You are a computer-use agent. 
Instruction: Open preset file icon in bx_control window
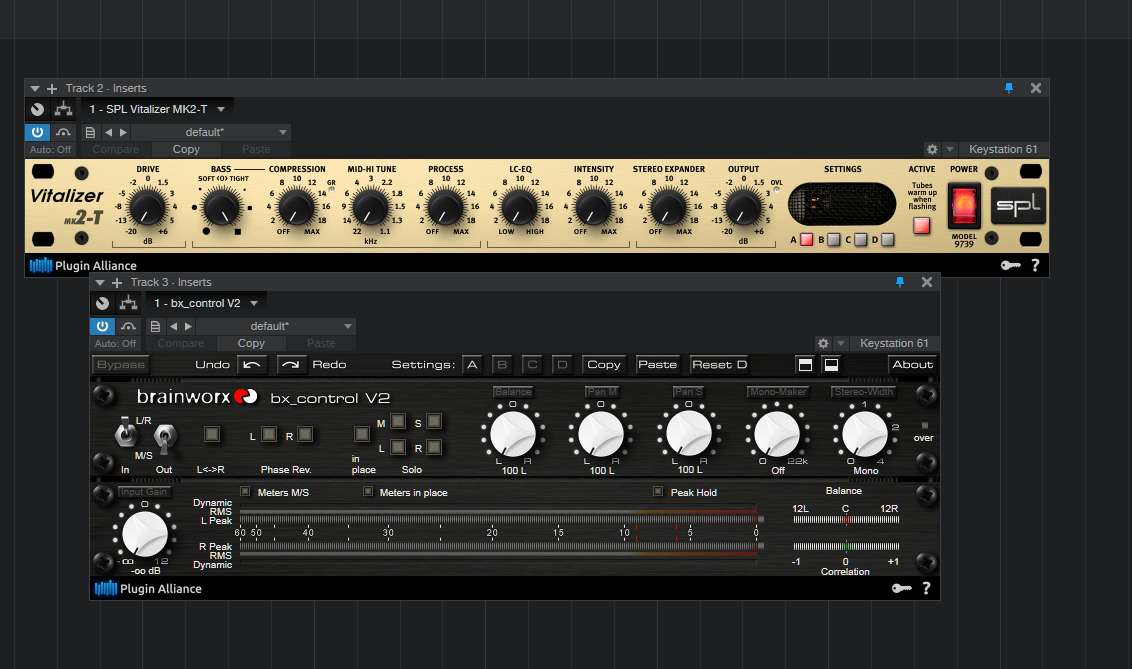pos(155,326)
